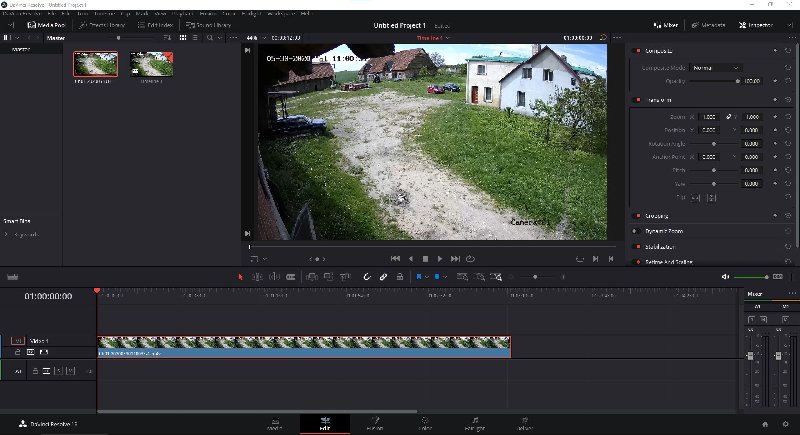The width and height of the screenshot is (800, 435).
Task: Switch to the Fairlight page tab
Action: point(475,423)
